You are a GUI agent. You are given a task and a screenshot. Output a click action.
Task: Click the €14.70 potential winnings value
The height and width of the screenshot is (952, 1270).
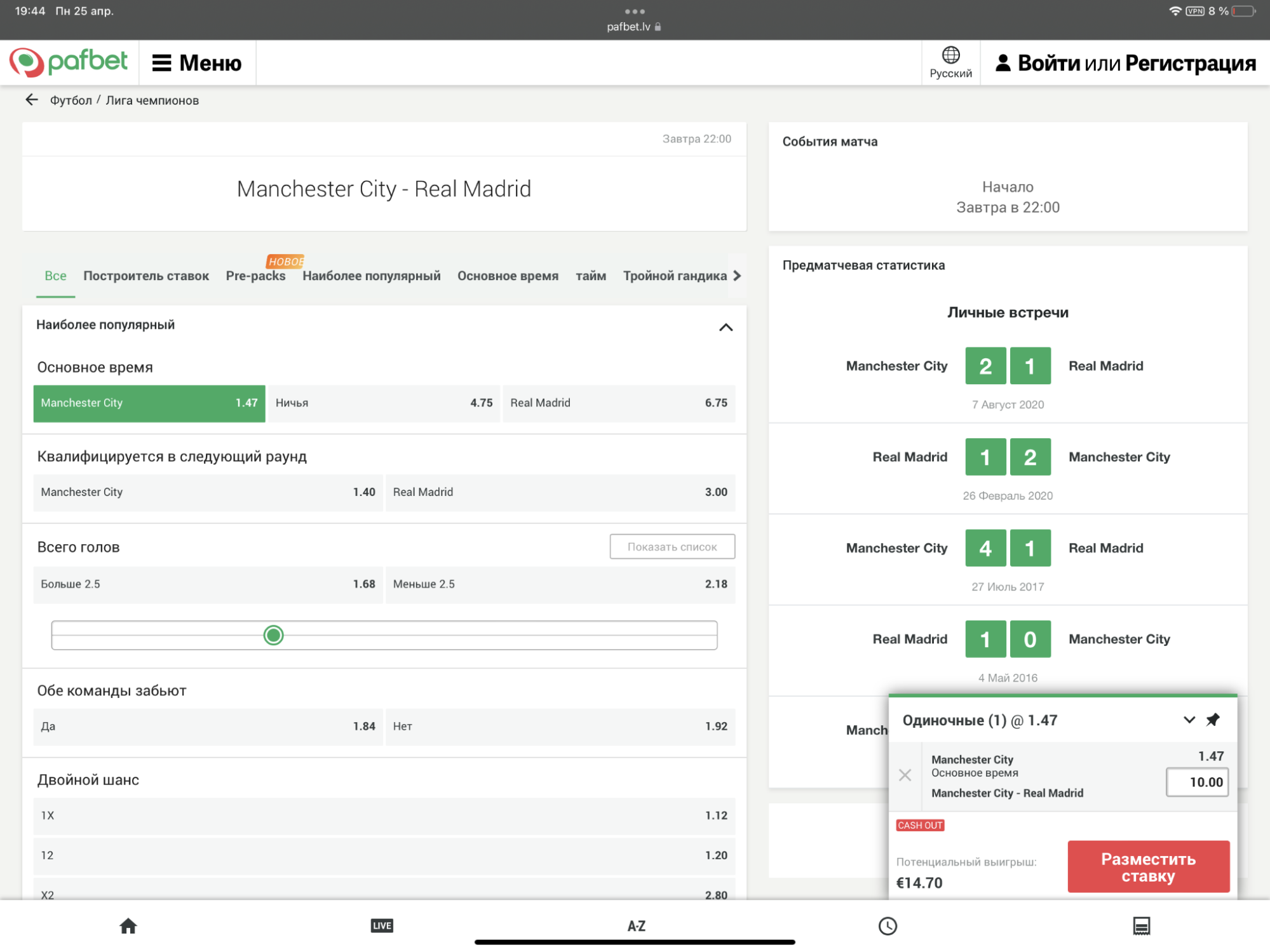click(x=919, y=883)
